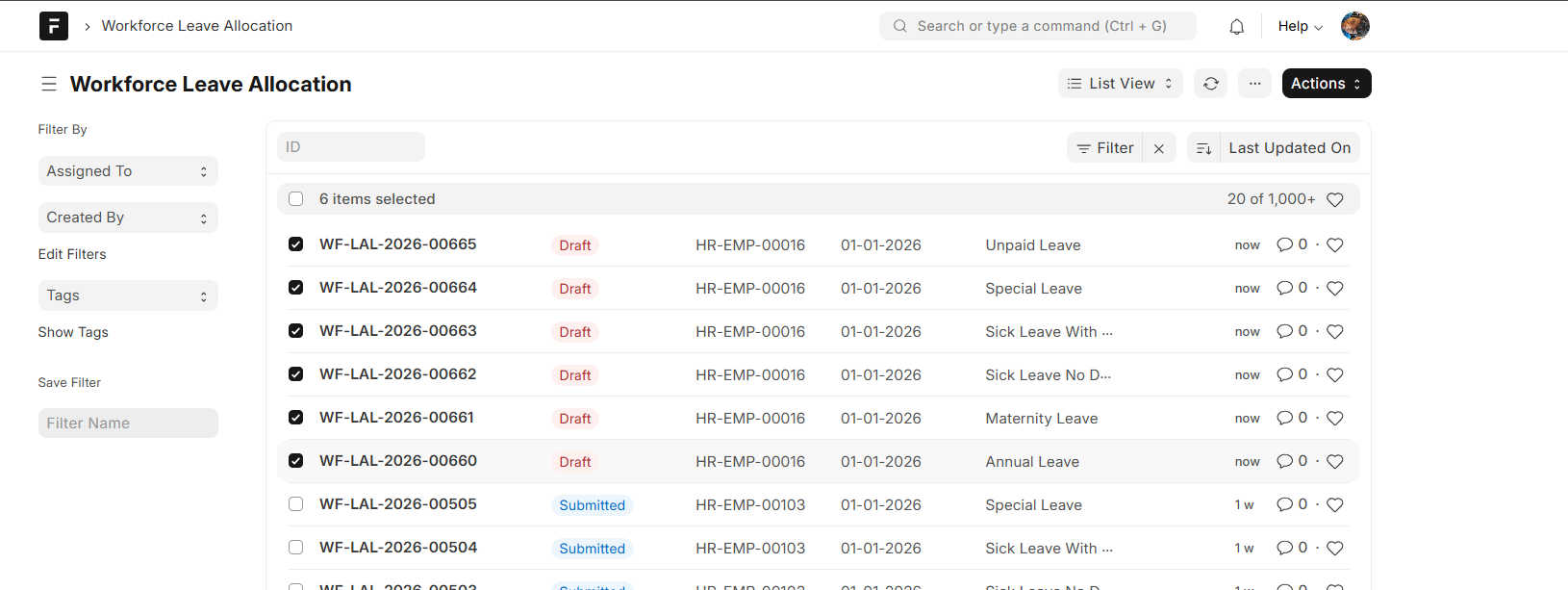Open the Frappe home logo

pos(54,26)
